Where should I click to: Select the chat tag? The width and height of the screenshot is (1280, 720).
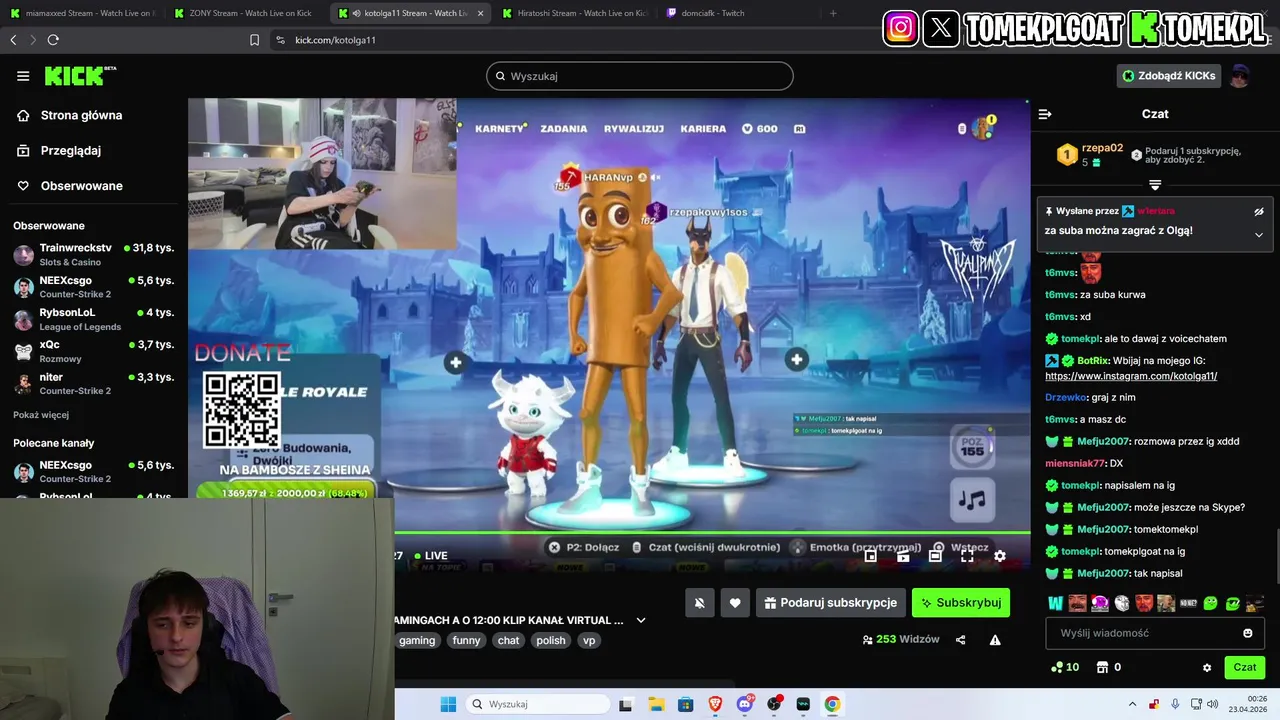point(508,640)
